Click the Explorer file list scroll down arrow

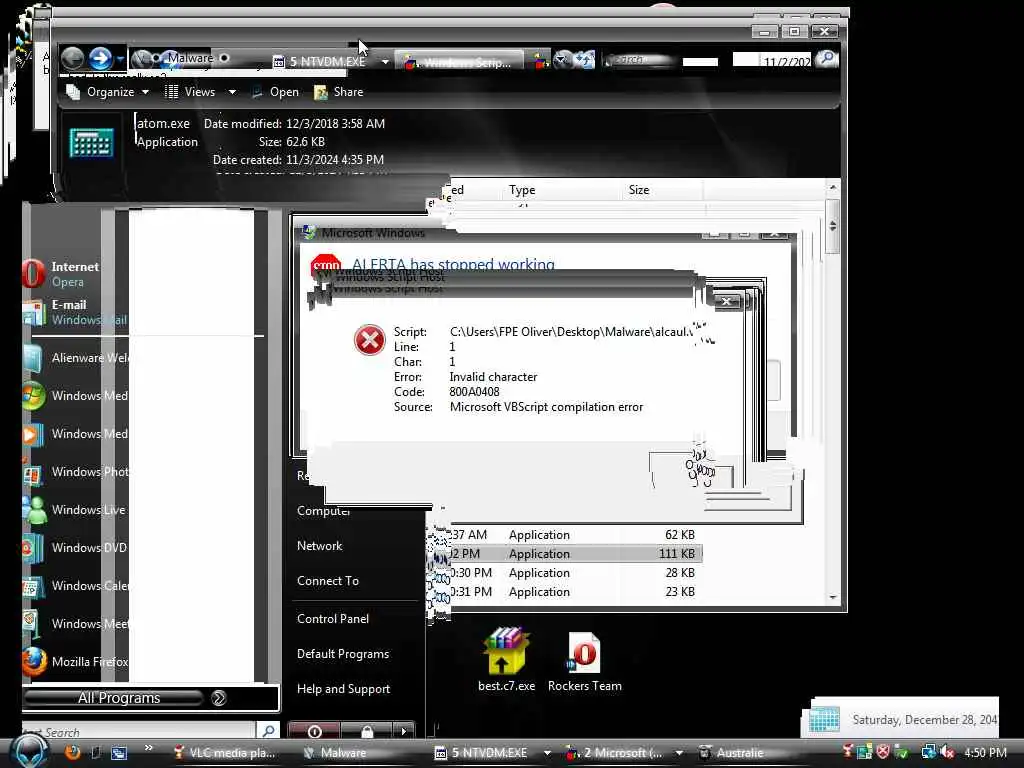click(833, 597)
